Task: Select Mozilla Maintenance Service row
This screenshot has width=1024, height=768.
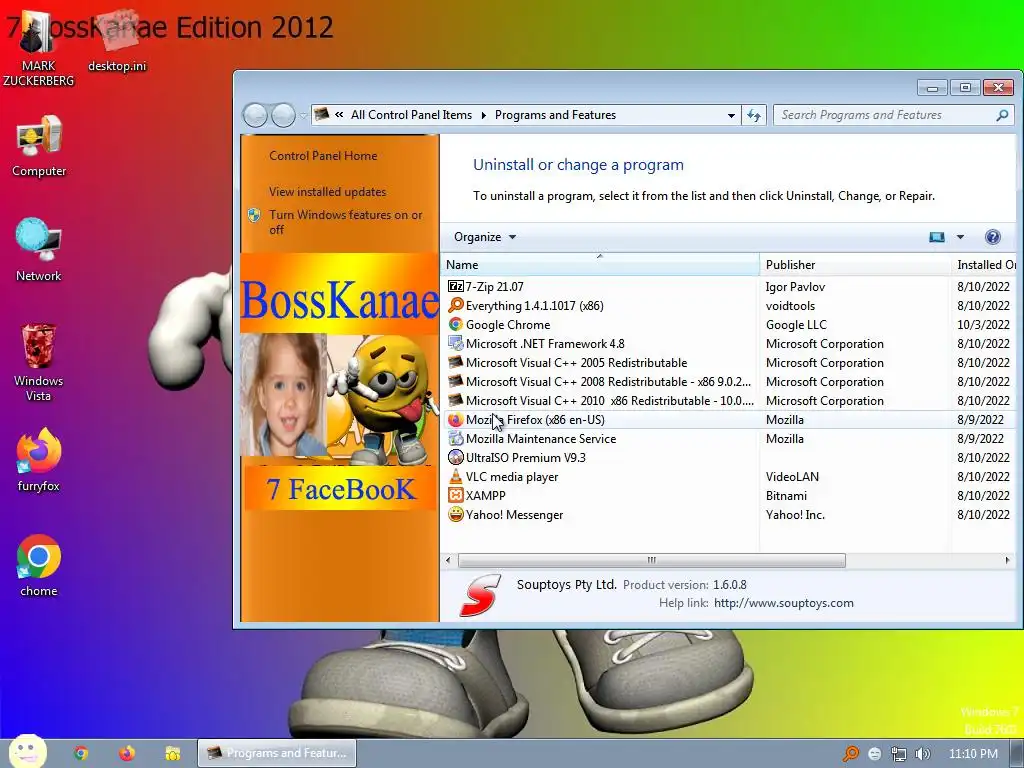Action: point(729,438)
